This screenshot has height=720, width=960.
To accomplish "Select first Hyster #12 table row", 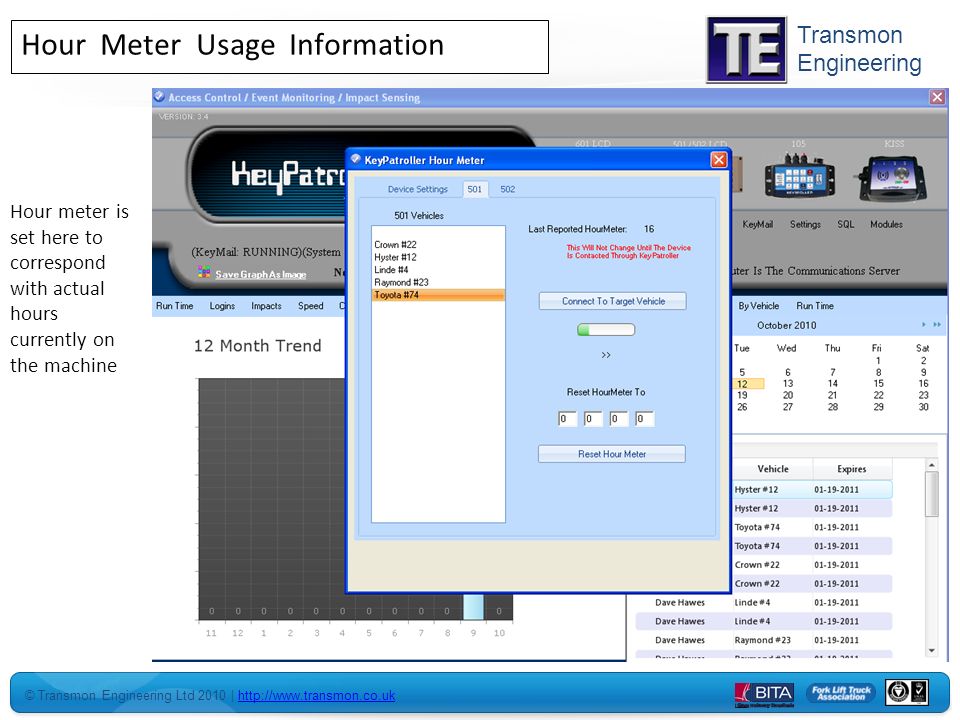I will (812, 489).
